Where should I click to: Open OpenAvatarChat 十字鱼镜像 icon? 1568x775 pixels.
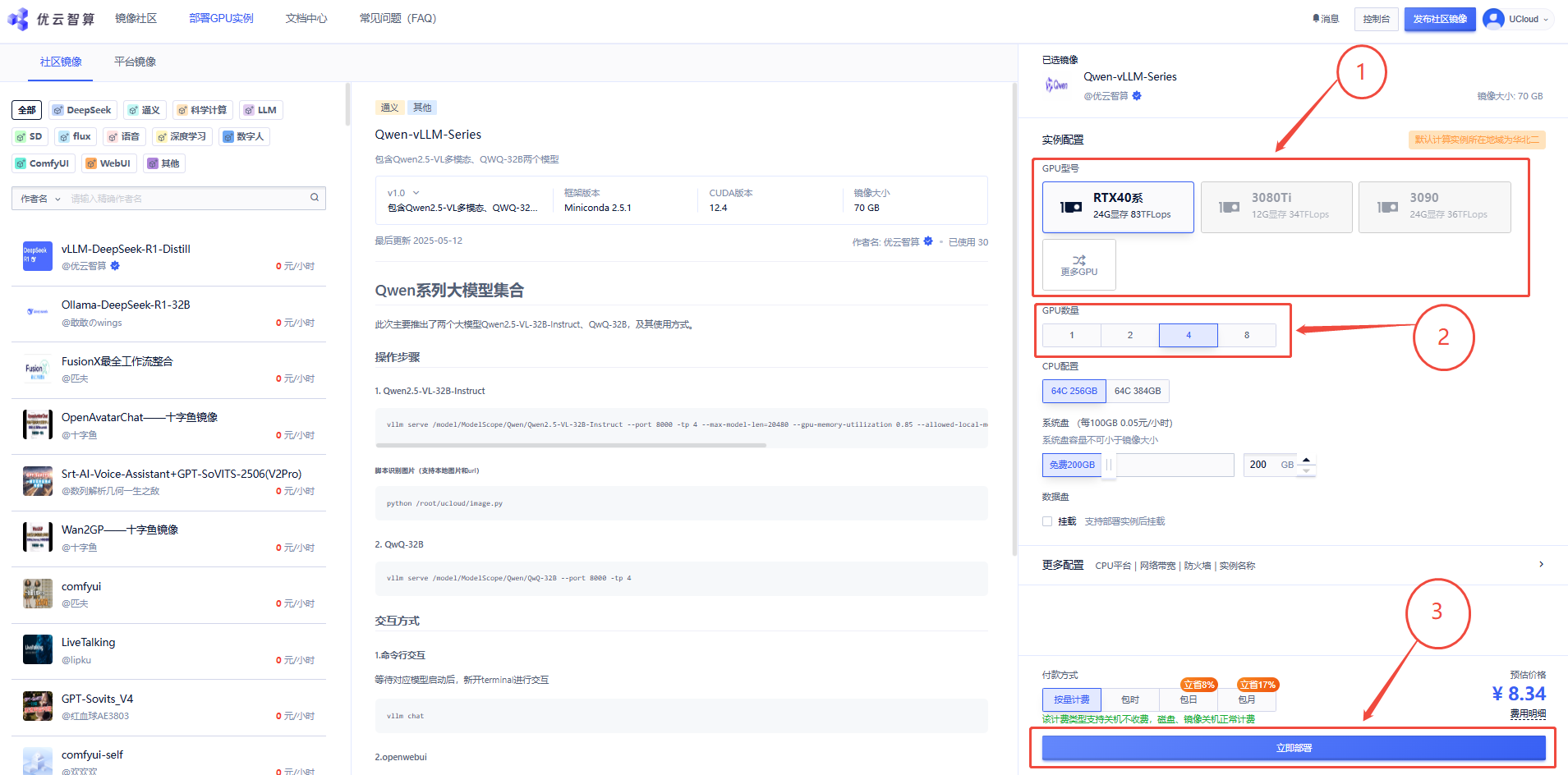[38, 424]
